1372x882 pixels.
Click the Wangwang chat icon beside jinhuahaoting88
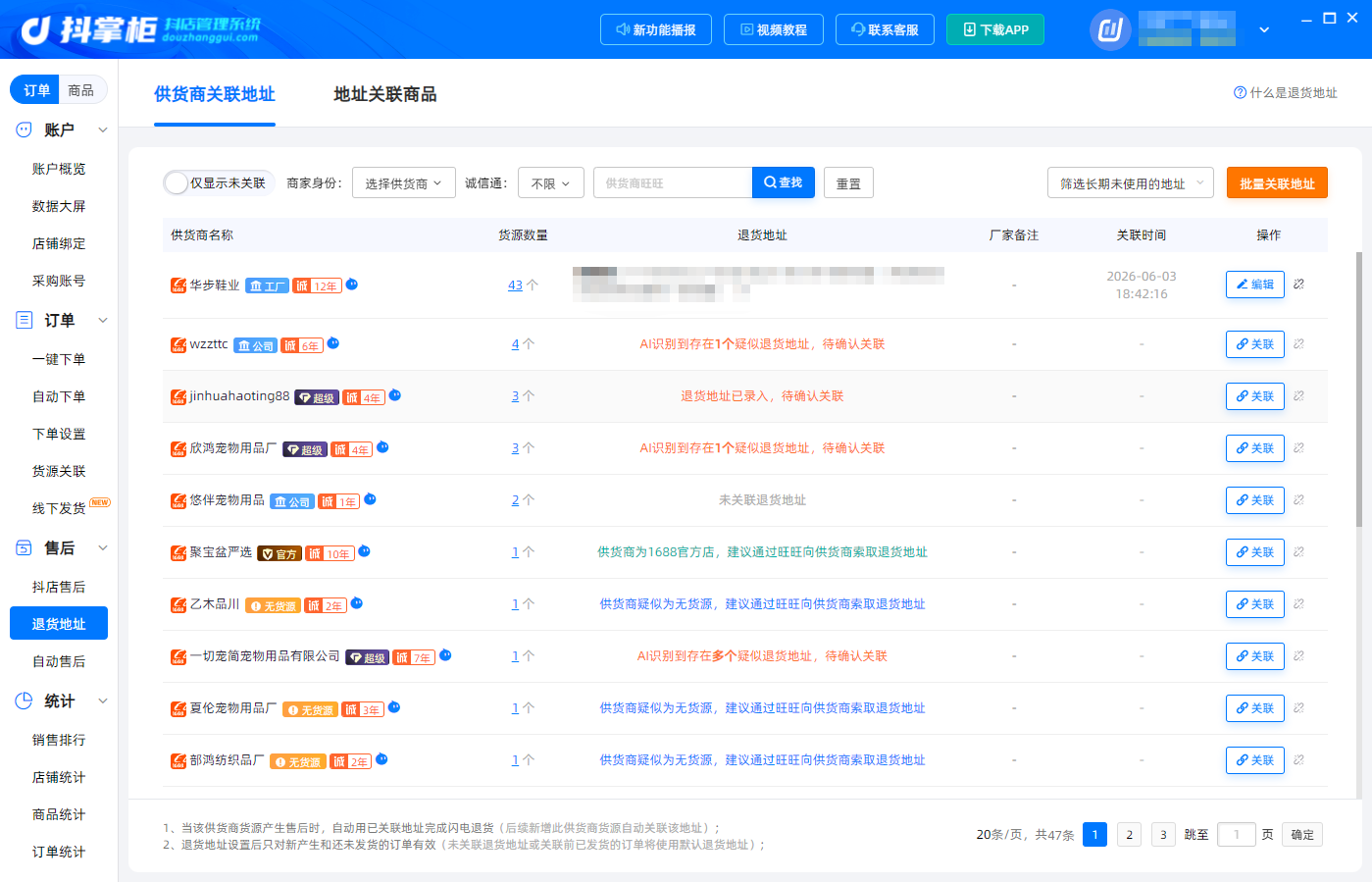[x=395, y=395]
